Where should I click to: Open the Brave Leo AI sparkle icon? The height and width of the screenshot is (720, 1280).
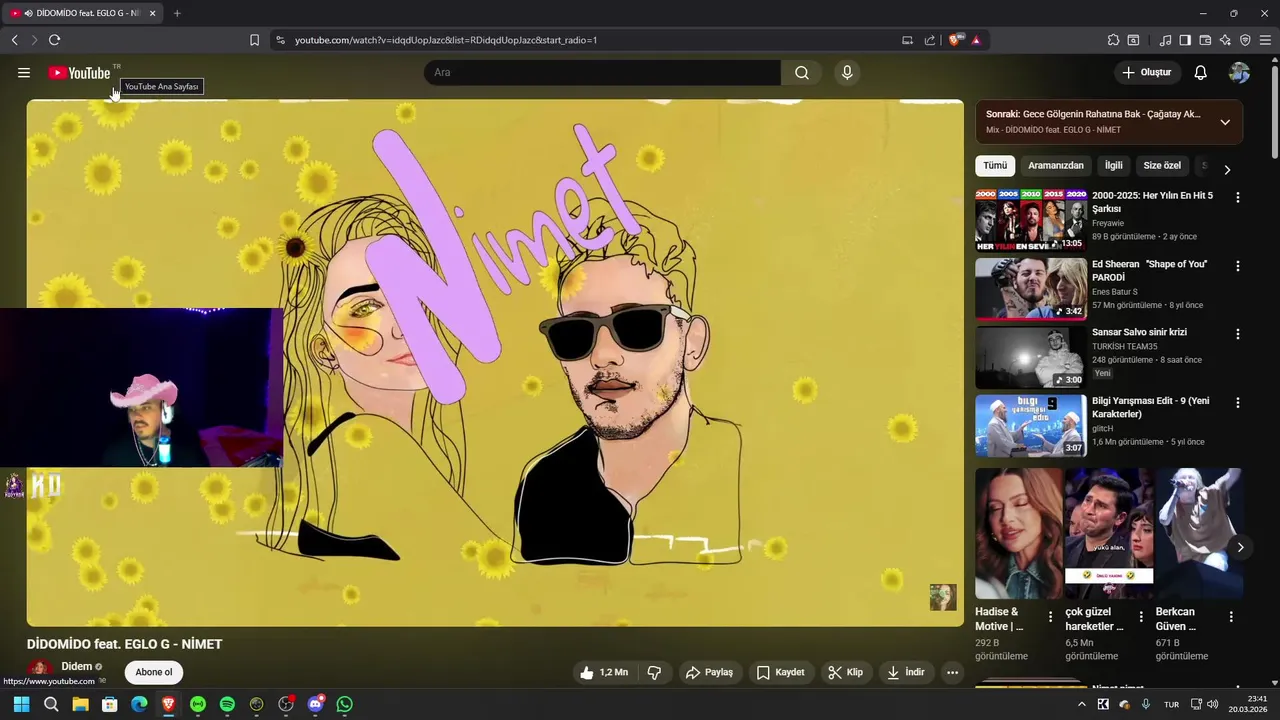(x=1225, y=40)
